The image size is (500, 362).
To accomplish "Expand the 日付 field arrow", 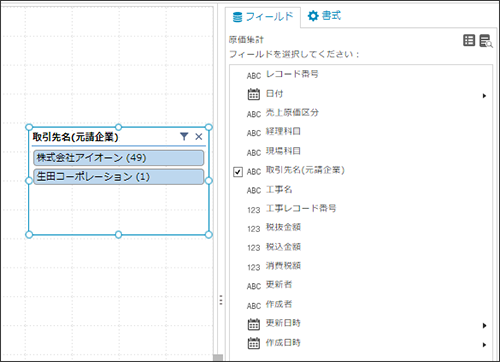I will 484,96.
